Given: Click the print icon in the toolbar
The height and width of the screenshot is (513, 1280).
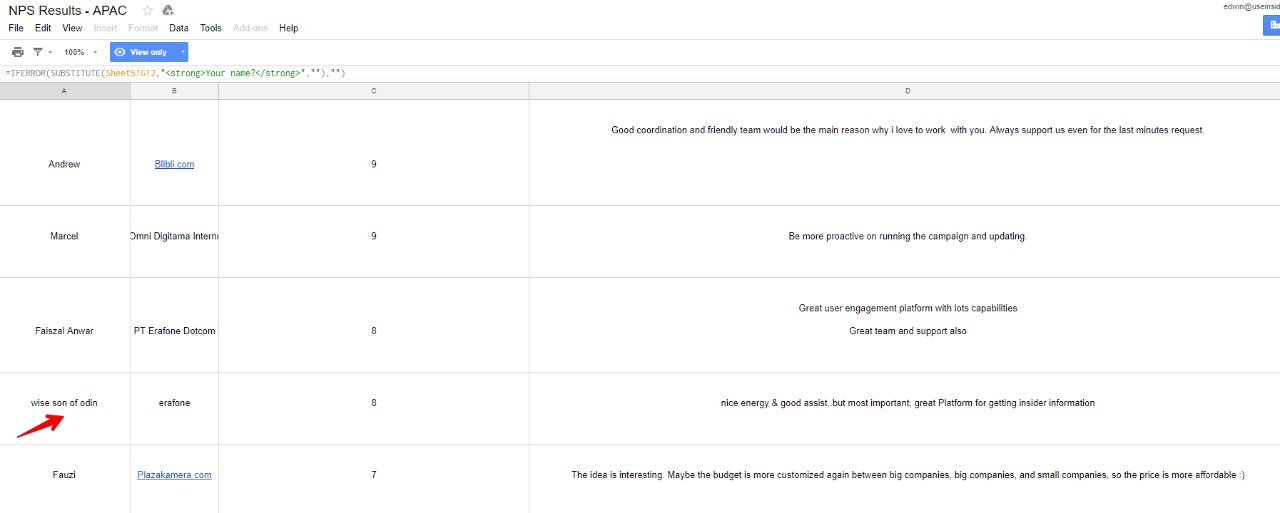Looking at the screenshot, I should 17,52.
